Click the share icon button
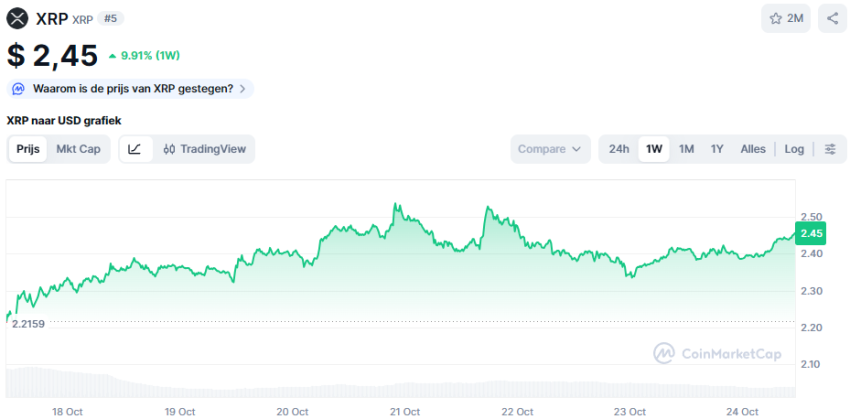 [x=832, y=18]
